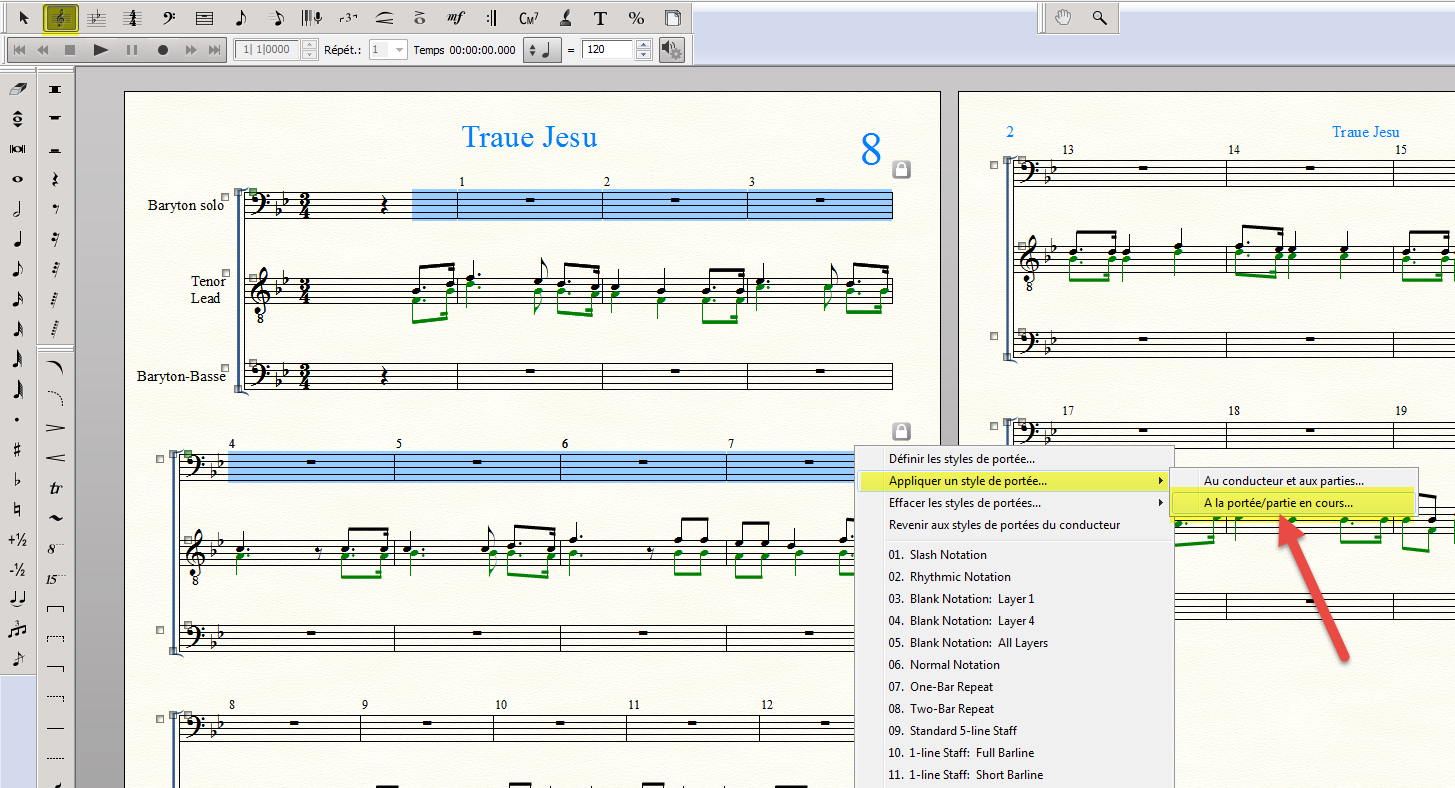
Task: Select the Time Signature tool
Action: (132, 17)
